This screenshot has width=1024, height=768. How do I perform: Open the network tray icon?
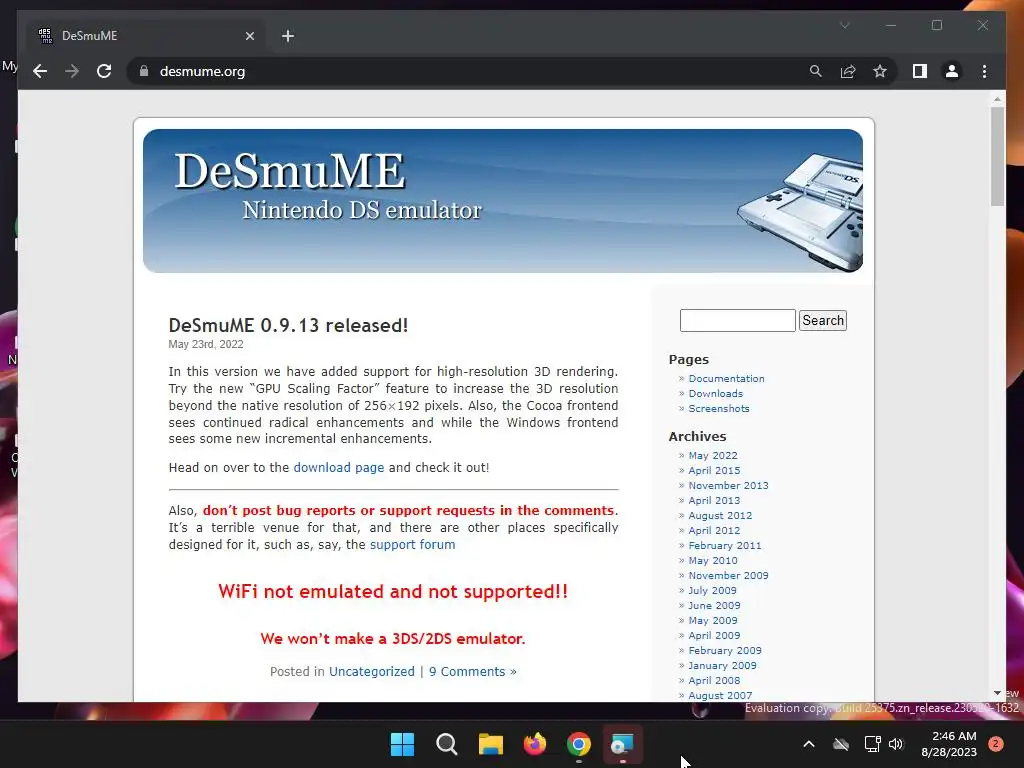pyautogui.click(x=872, y=744)
